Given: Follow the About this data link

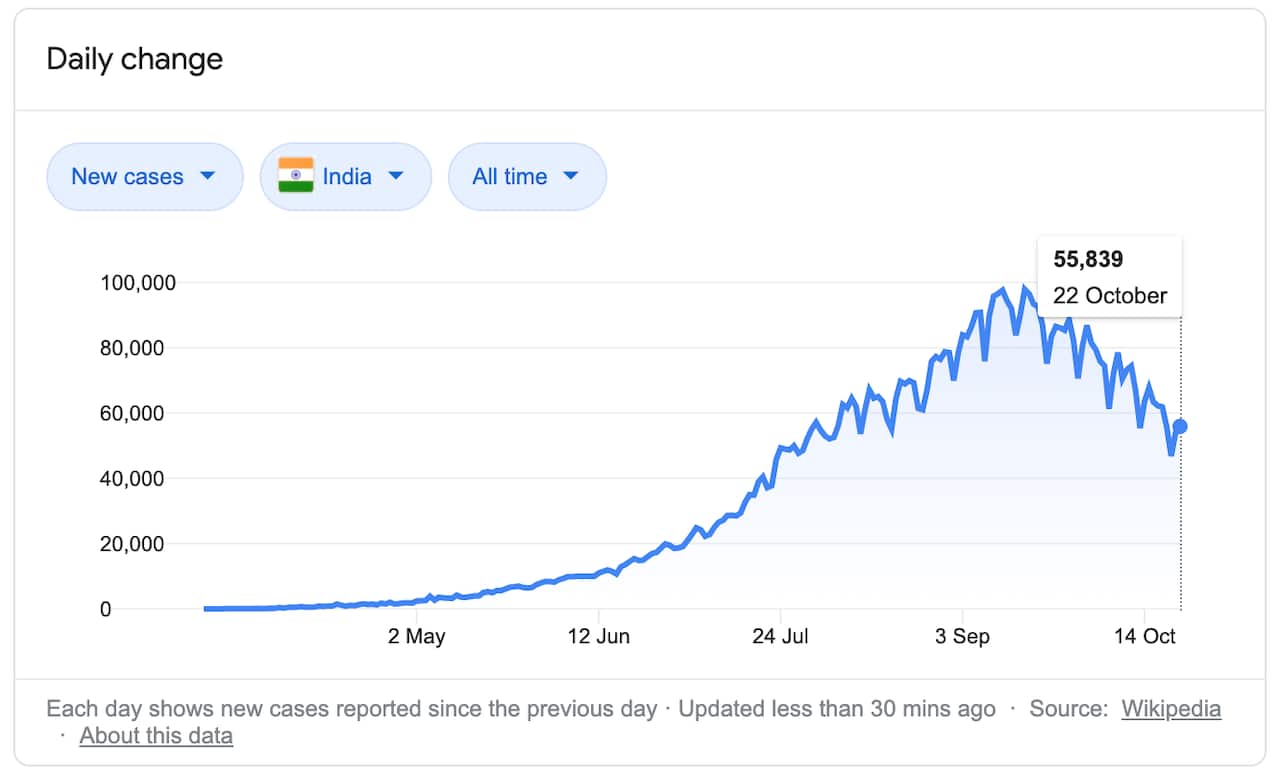Looking at the screenshot, I should 155,736.
